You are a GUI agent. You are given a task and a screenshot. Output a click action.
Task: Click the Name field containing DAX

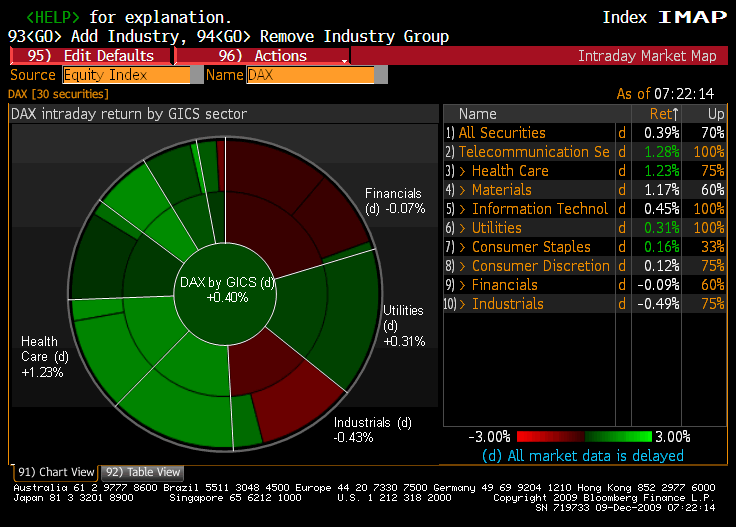click(x=309, y=75)
